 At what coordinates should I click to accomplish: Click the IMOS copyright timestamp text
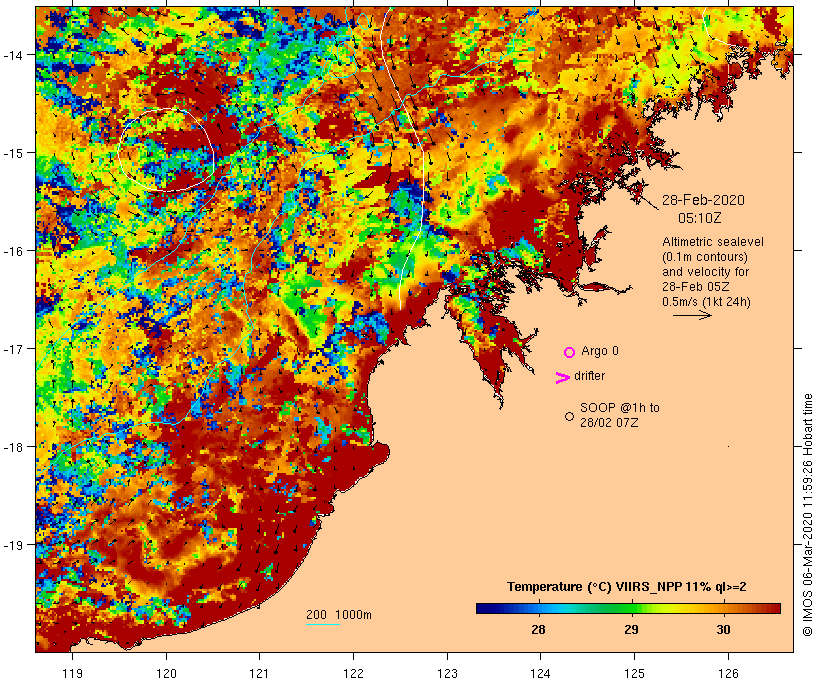pos(807,515)
